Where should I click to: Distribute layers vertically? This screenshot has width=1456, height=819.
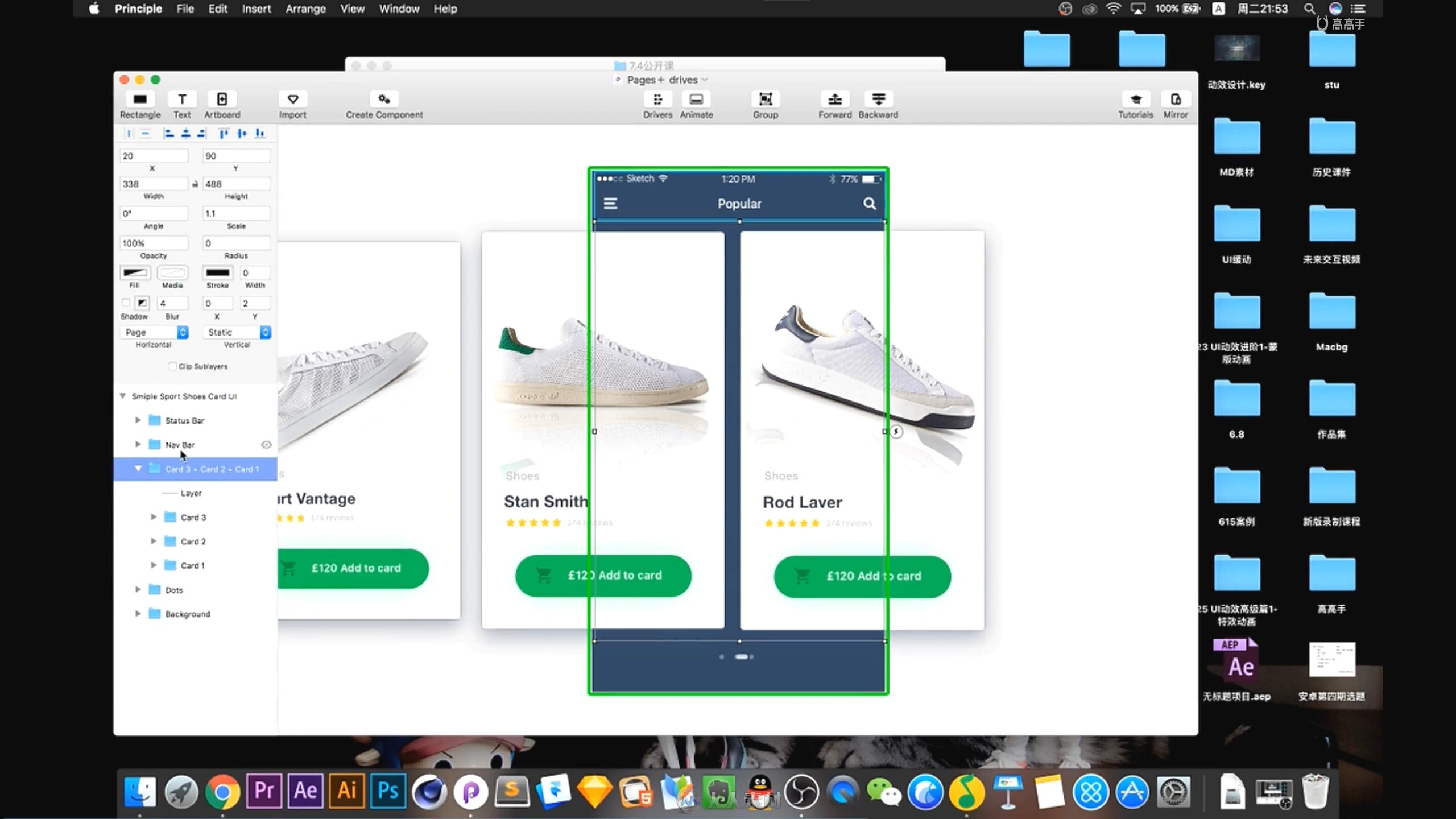(146, 133)
